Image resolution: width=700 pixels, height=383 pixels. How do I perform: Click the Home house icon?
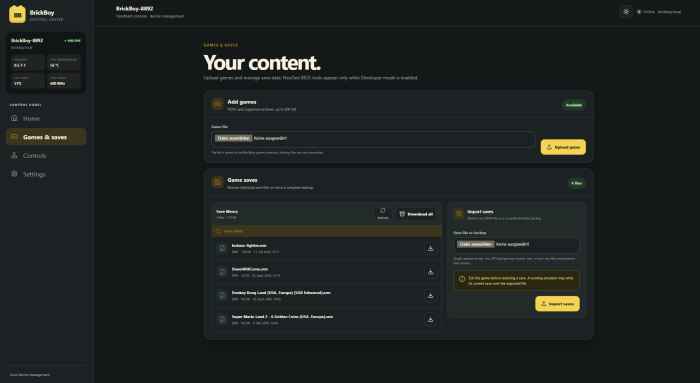click(14, 118)
